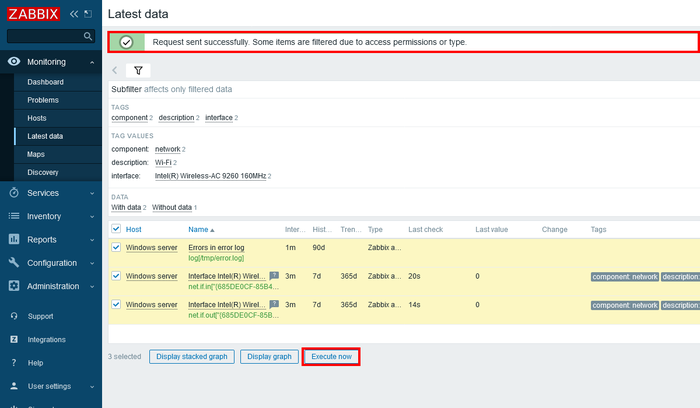The width and height of the screenshot is (700, 408).
Task: Expand the Configuration sidebar section
Action: click(52, 262)
